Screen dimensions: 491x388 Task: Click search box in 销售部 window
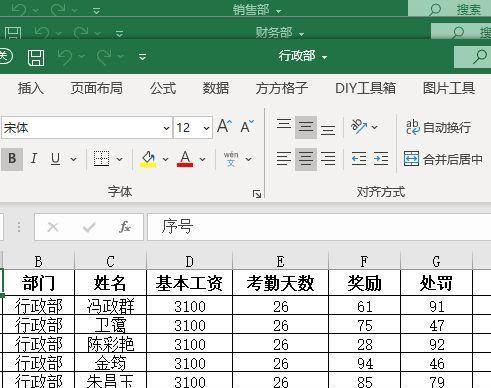[x=449, y=8]
